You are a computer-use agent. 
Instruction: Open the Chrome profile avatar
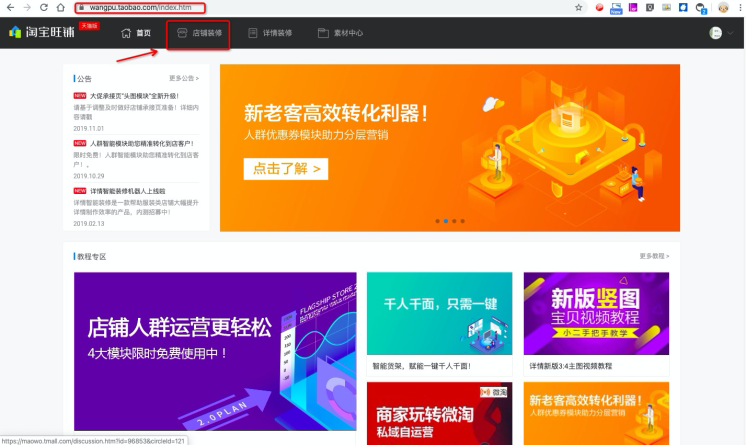(x=723, y=8)
